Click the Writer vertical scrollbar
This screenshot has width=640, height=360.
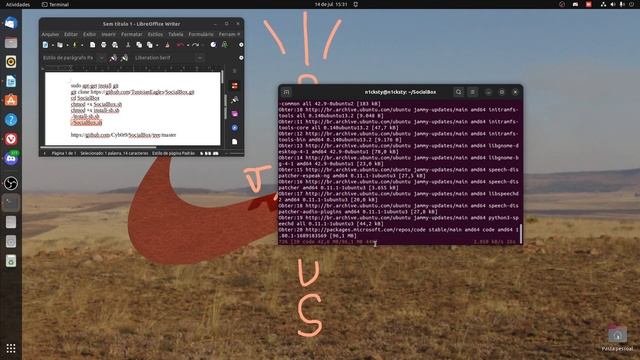[222, 78]
